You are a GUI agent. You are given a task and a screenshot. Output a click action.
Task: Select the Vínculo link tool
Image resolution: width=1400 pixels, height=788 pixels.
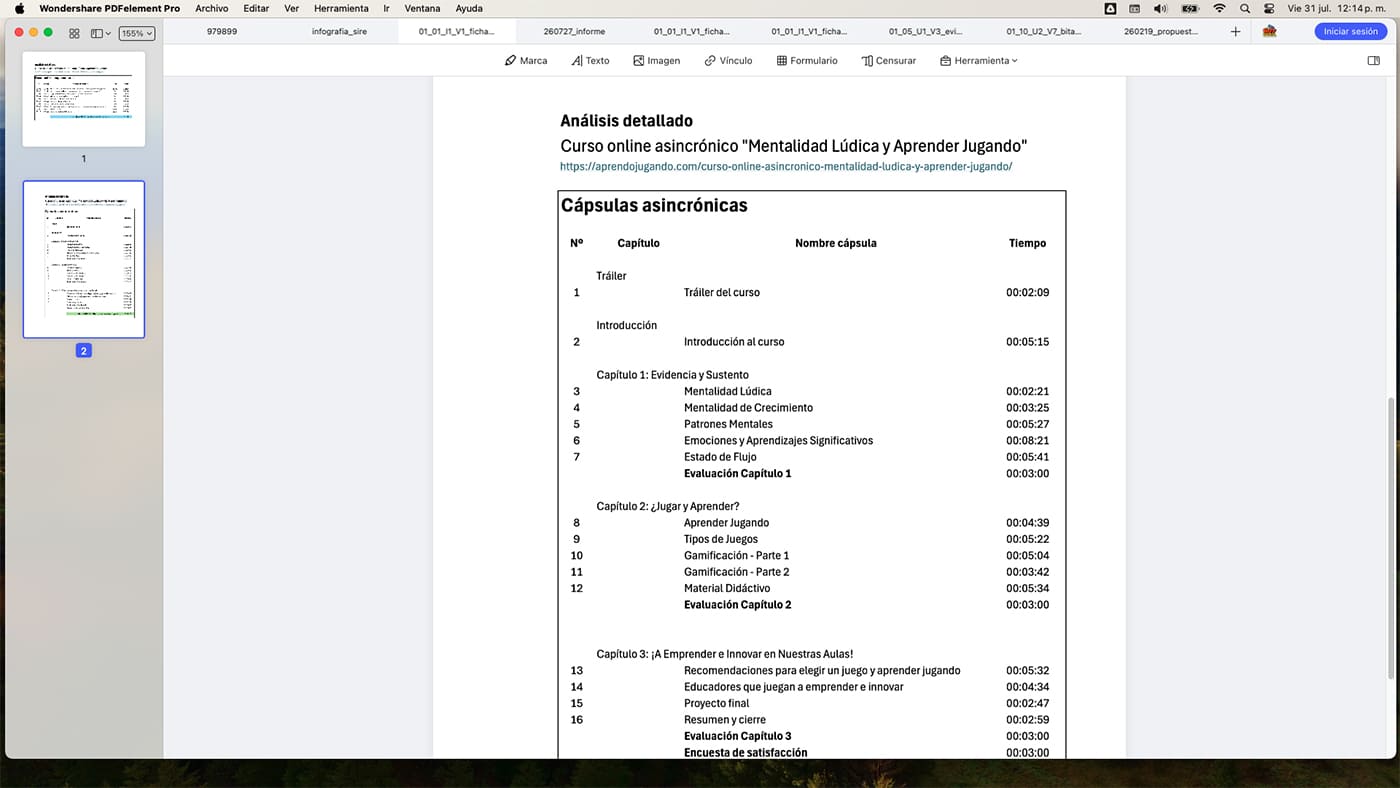[x=728, y=61]
